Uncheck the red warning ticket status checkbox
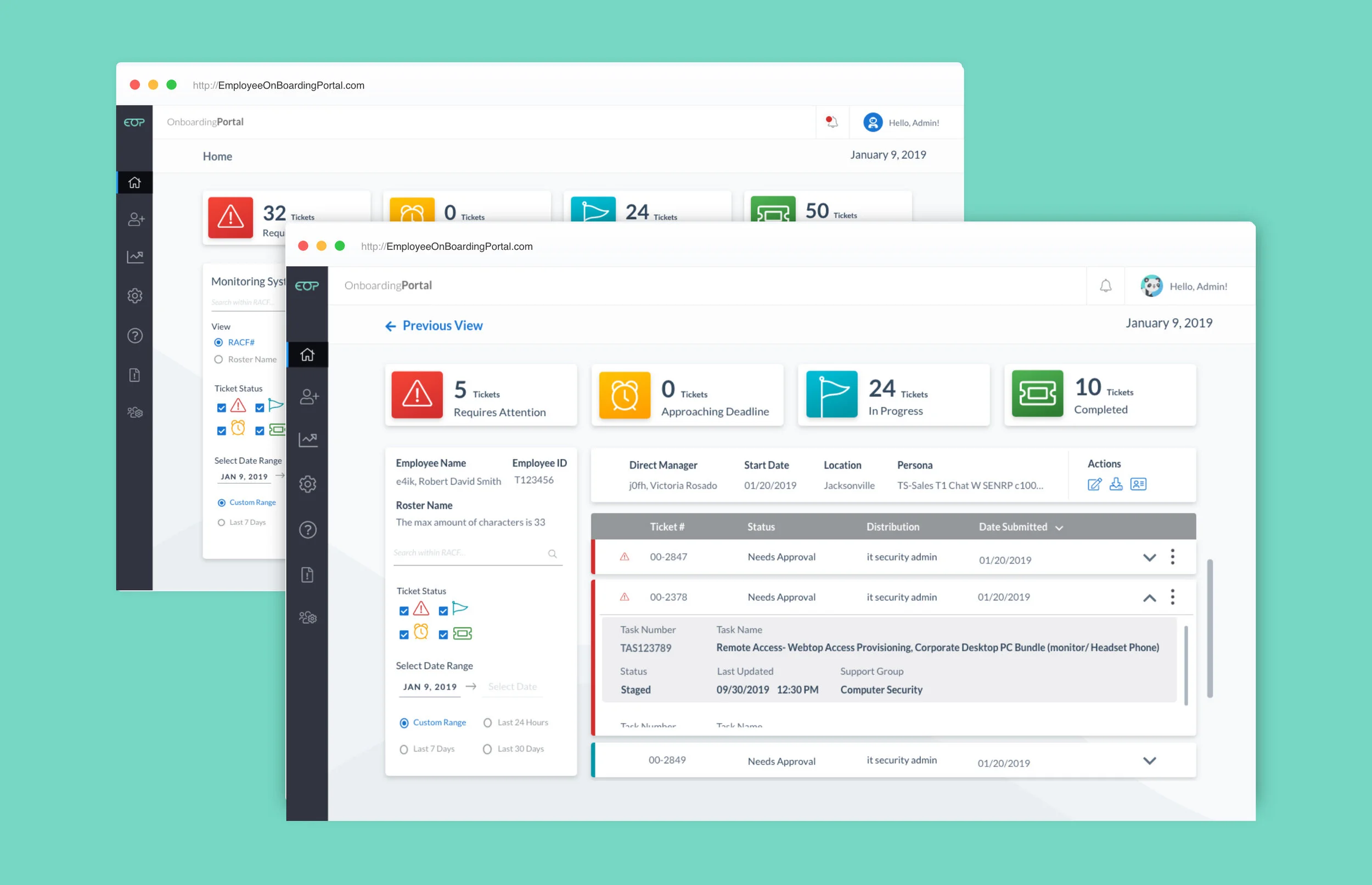1372x885 pixels. pos(404,611)
